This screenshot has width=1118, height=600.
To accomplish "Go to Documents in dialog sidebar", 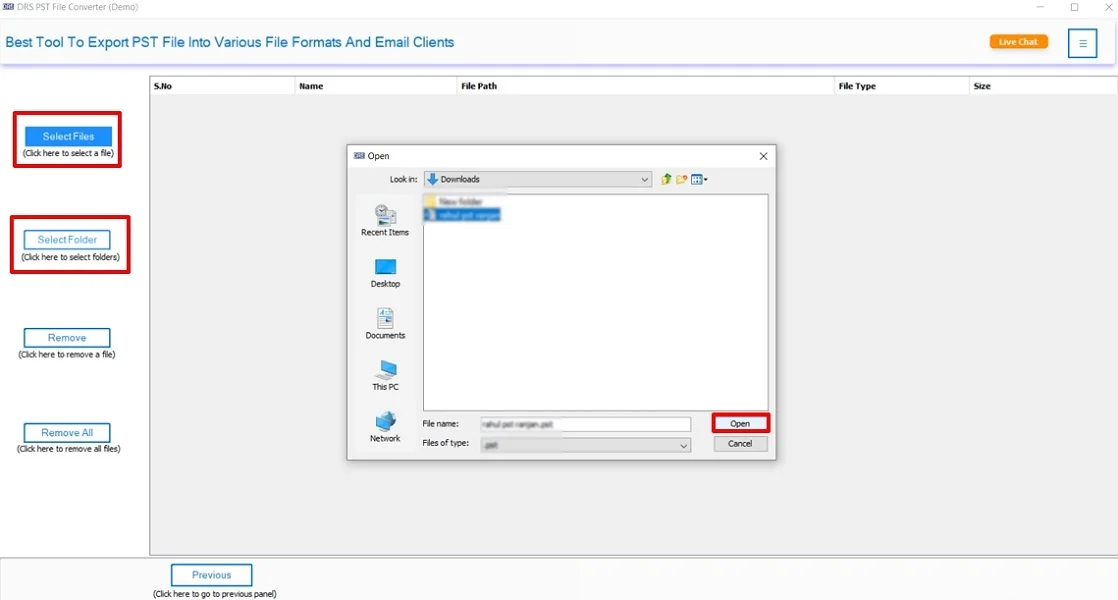I will (x=385, y=324).
